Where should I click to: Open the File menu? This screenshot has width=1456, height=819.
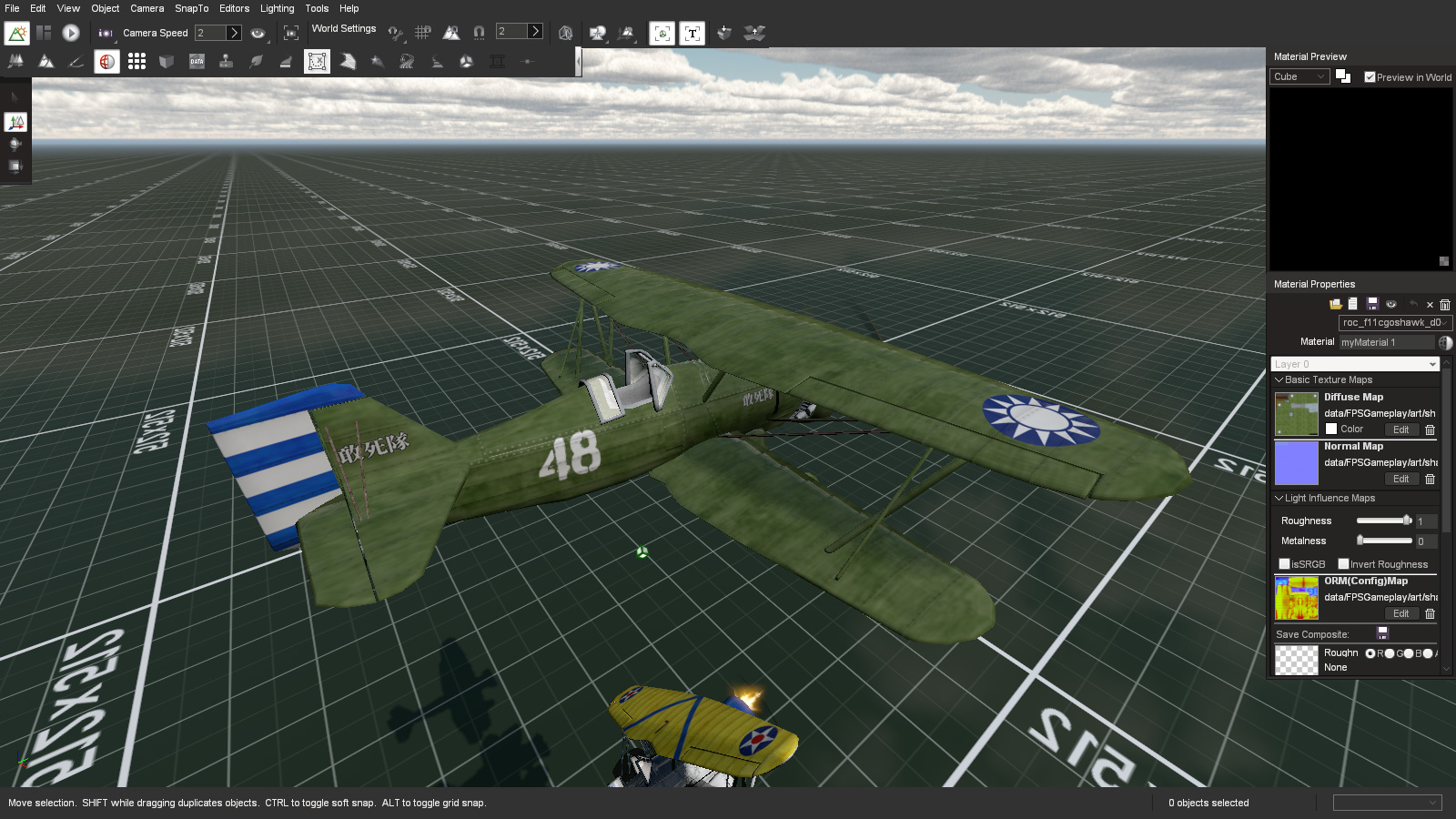click(12, 8)
